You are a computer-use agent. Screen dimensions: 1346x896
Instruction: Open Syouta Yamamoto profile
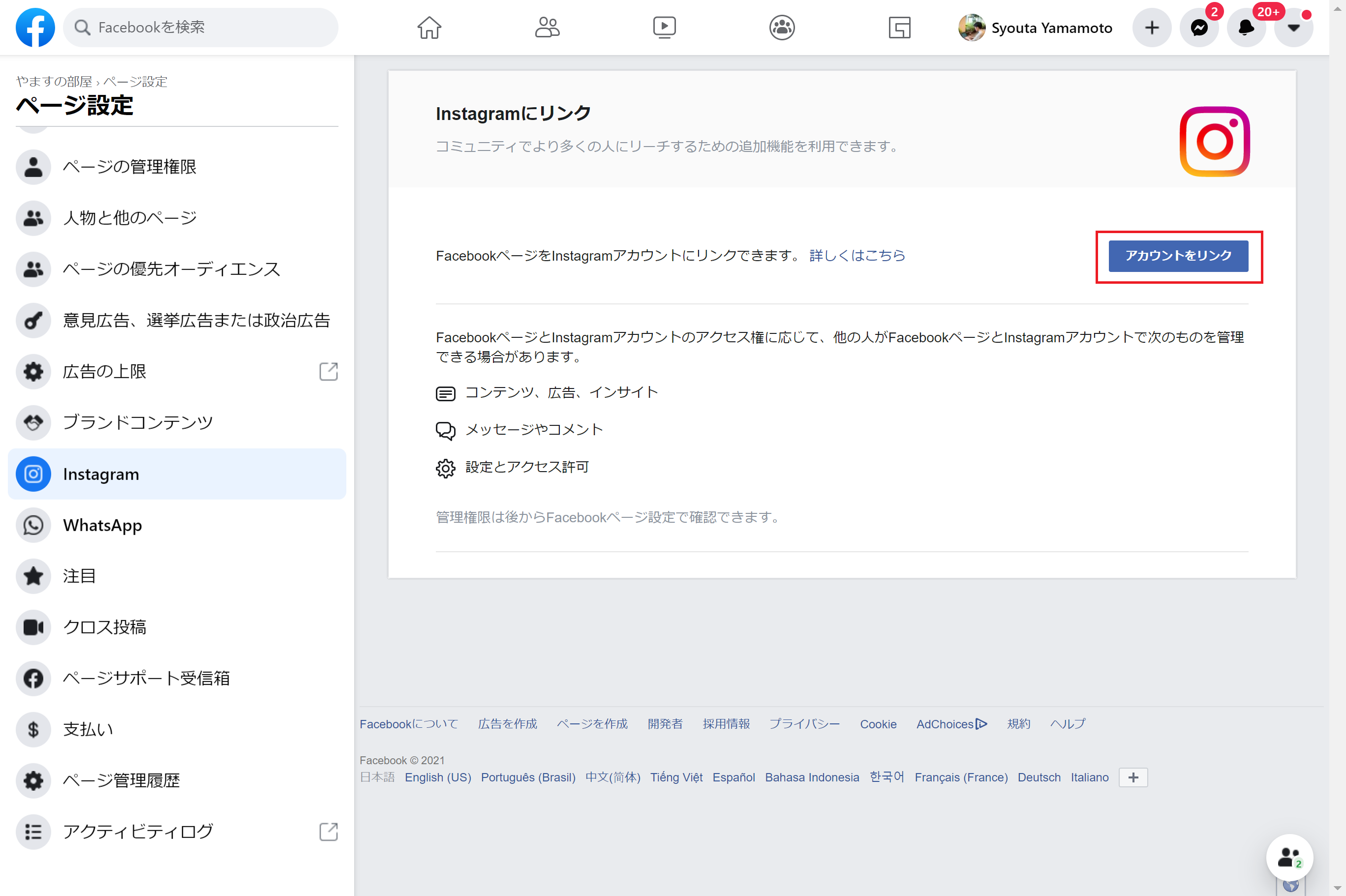(x=1035, y=28)
